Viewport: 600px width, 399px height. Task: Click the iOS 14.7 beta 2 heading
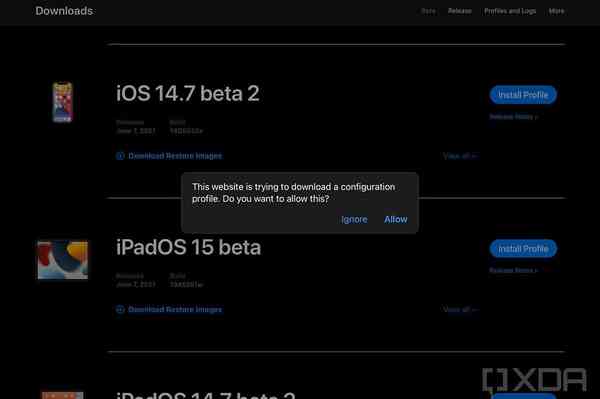[188, 93]
